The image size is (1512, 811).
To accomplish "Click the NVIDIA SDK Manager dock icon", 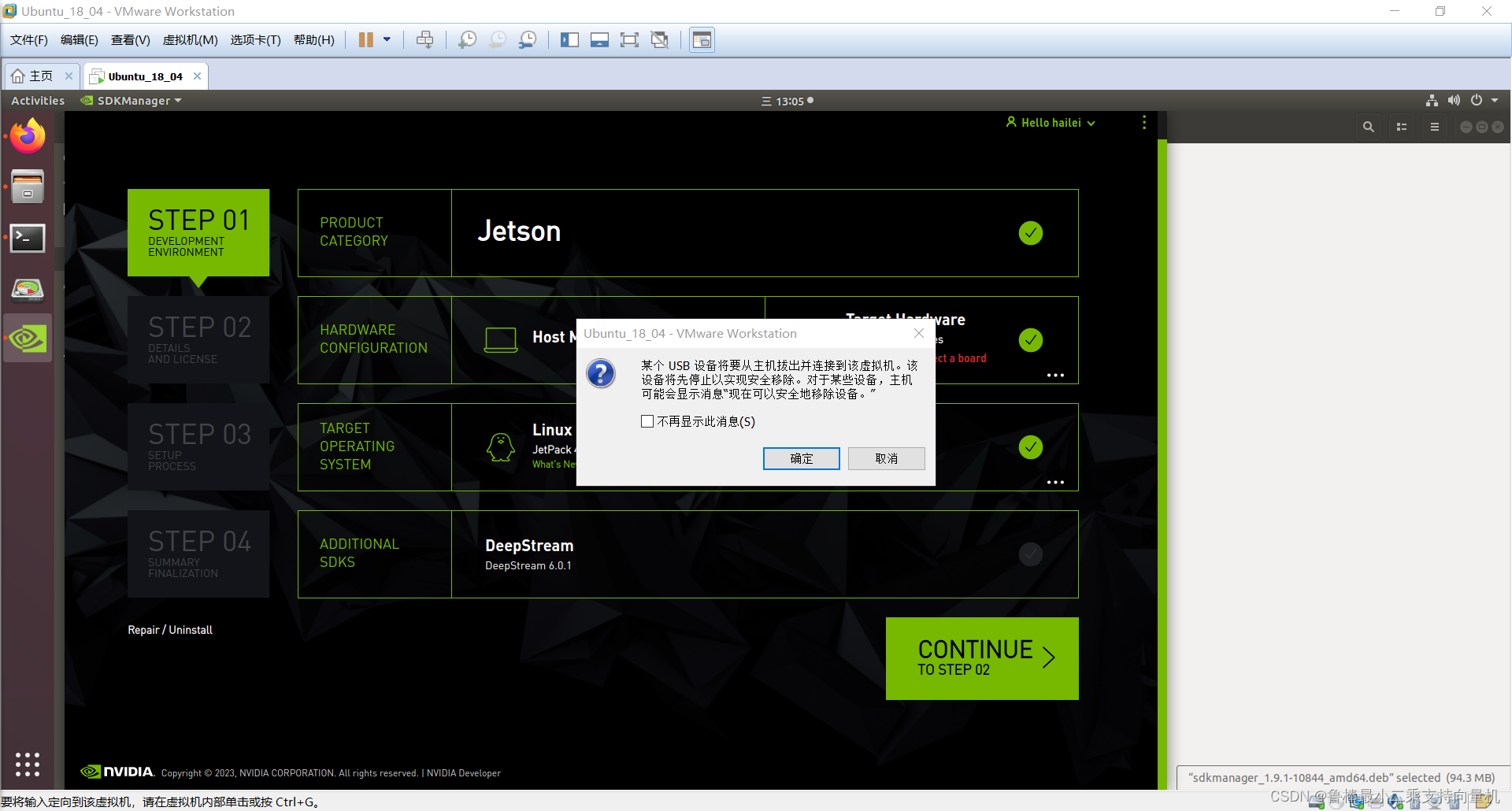I will [28, 339].
